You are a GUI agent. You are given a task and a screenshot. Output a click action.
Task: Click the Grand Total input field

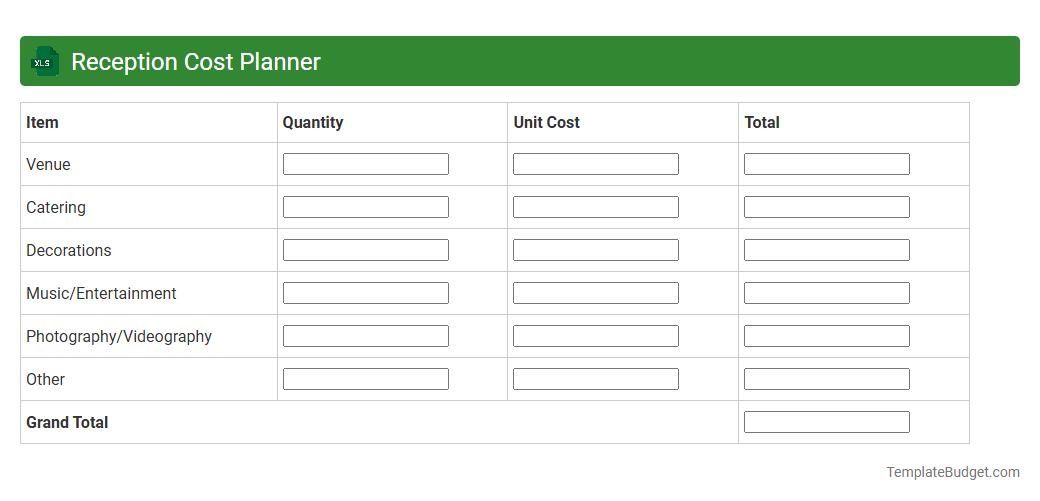pyautogui.click(x=826, y=422)
